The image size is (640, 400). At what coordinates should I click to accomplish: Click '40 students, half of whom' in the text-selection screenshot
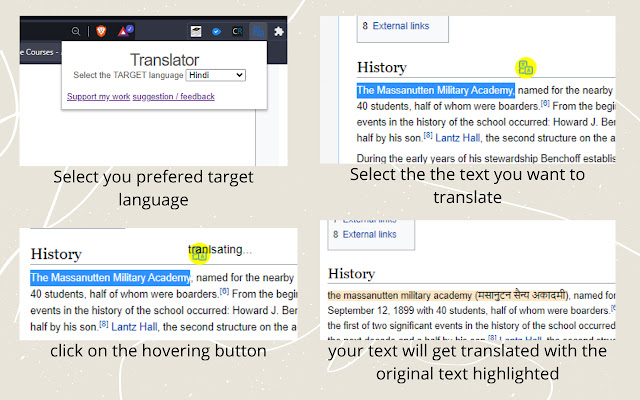point(411,107)
